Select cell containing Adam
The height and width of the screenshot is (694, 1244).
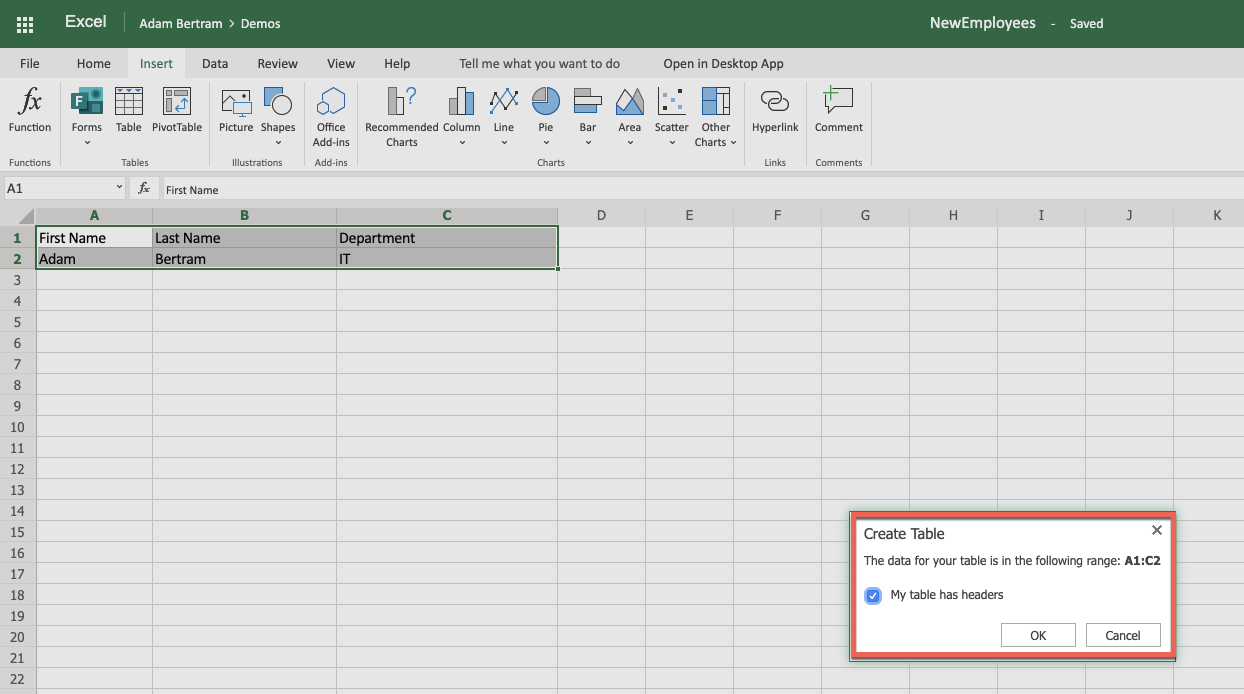point(94,259)
